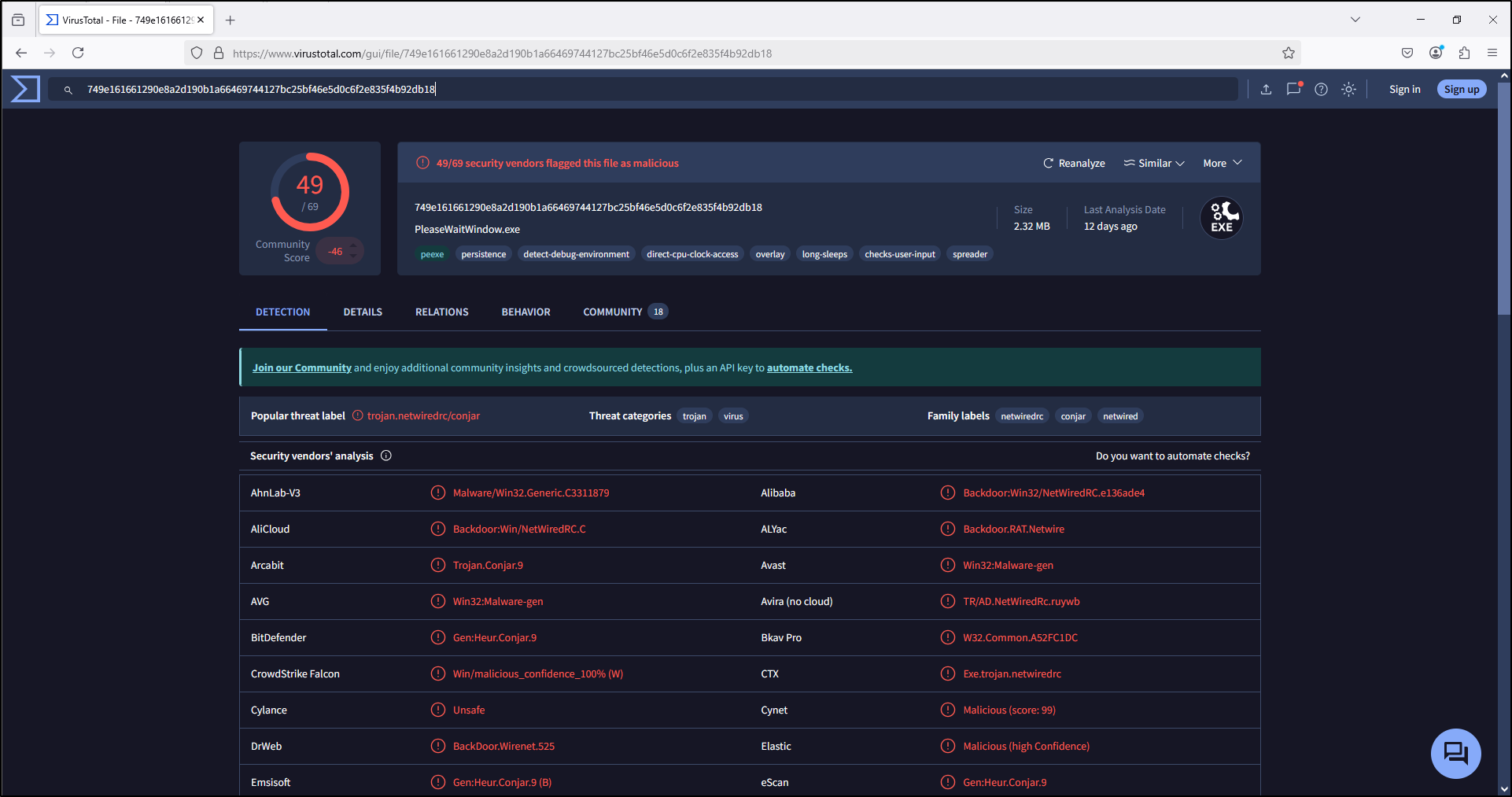Open the BEHAVIOR tab
Image resolution: width=1512 pixels, height=797 pixels.
[526, 312]
